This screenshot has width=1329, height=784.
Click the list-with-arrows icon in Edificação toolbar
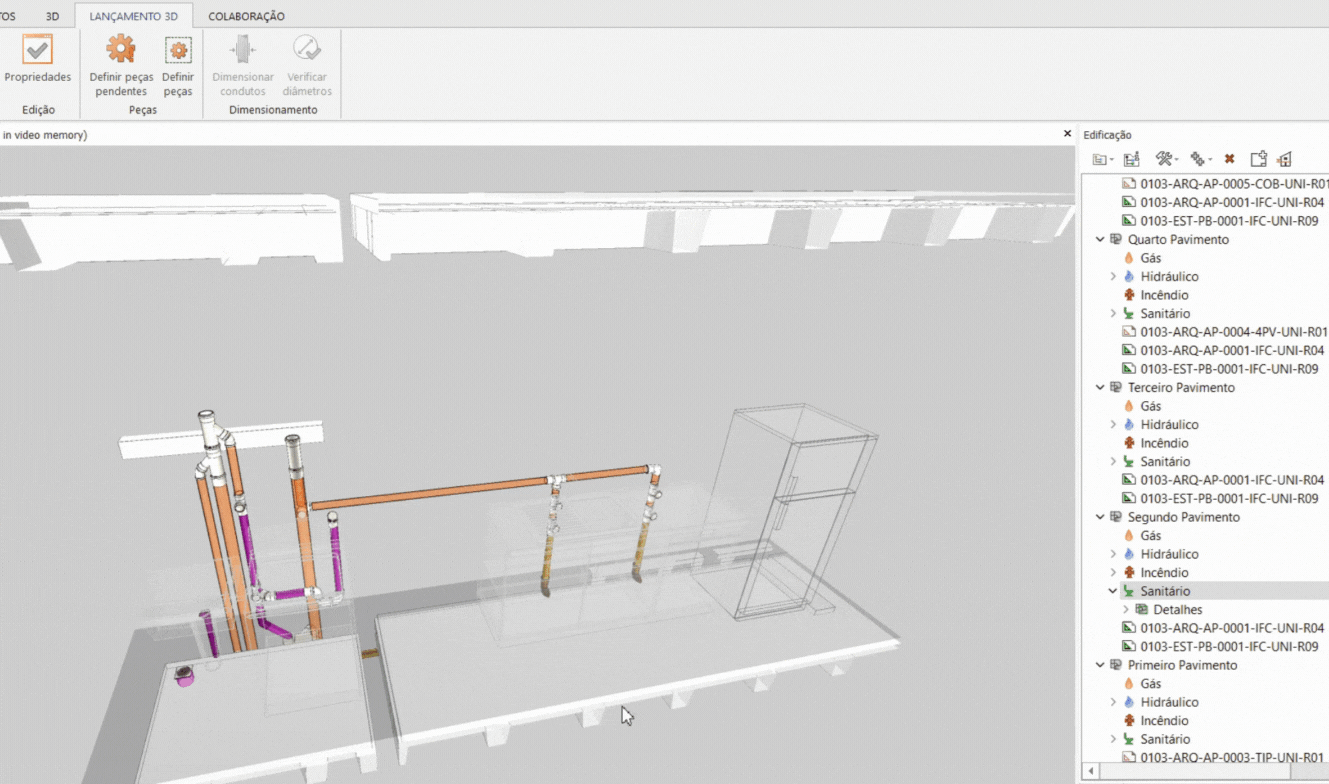(x=1132, y=159)
